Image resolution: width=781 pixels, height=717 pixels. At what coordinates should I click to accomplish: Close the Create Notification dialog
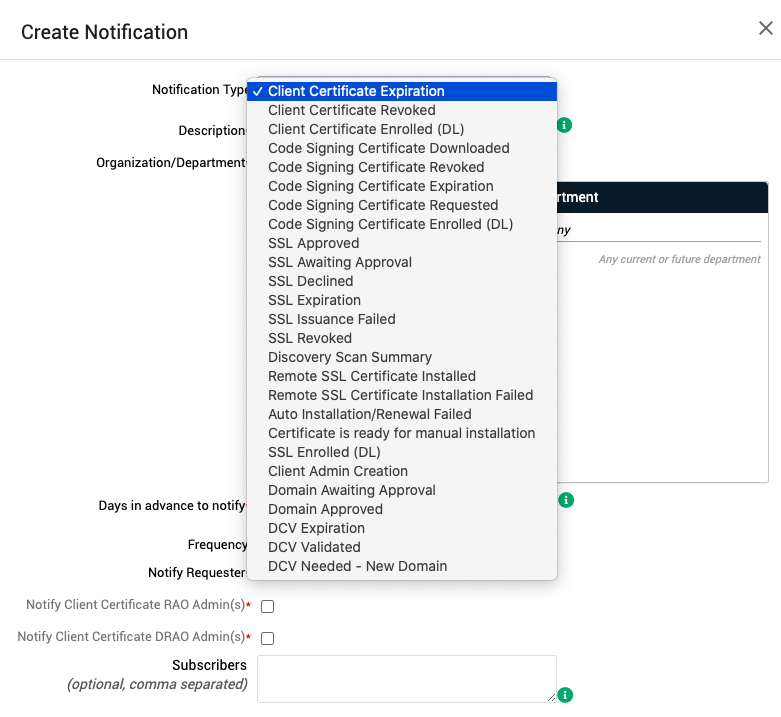765,28
